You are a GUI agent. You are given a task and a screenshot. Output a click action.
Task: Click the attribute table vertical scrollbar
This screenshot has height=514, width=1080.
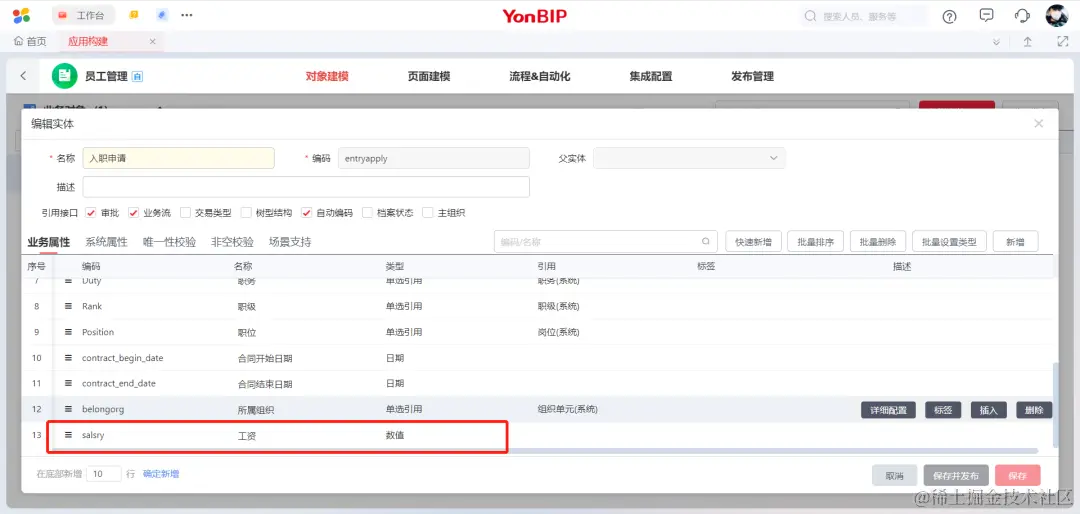tap(1055, 405)
